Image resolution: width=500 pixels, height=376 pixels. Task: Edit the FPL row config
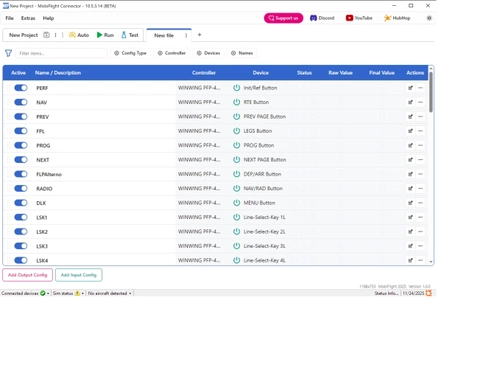coord(410,131)
